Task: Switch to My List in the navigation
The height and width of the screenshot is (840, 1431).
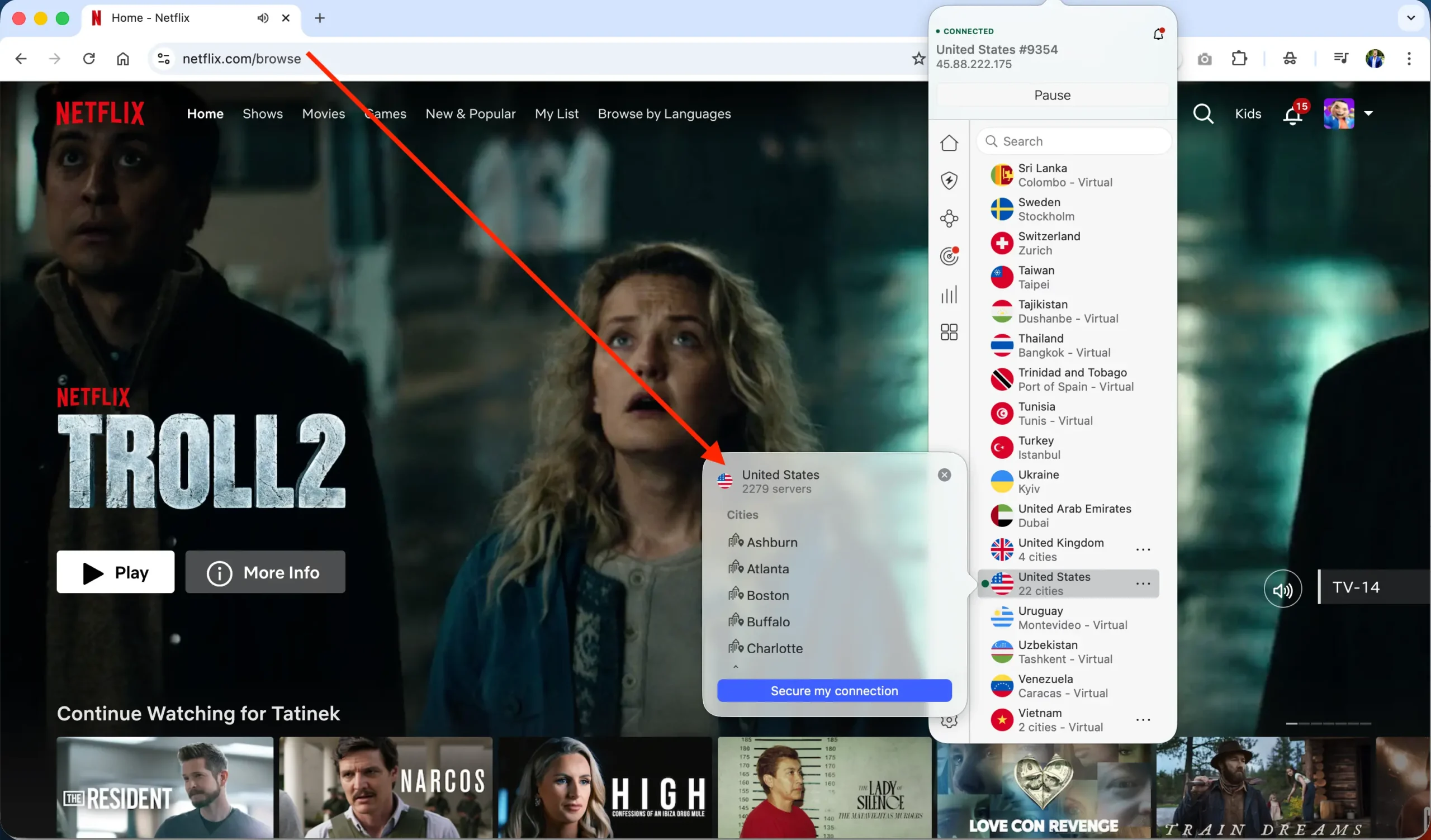Action: point(557,113)
